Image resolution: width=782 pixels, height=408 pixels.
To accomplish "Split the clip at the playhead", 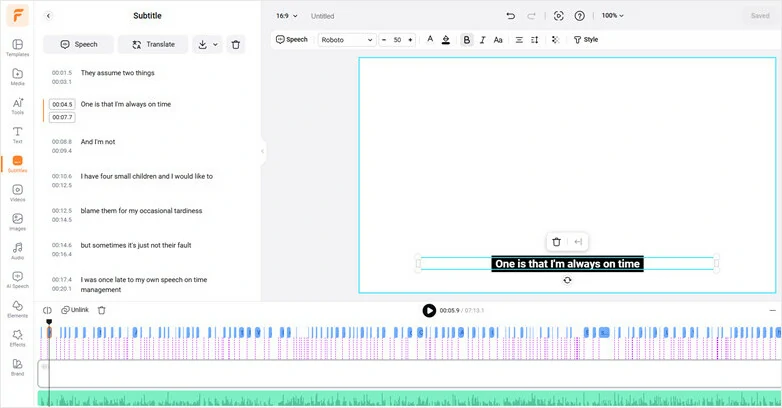I will point(47,310).
